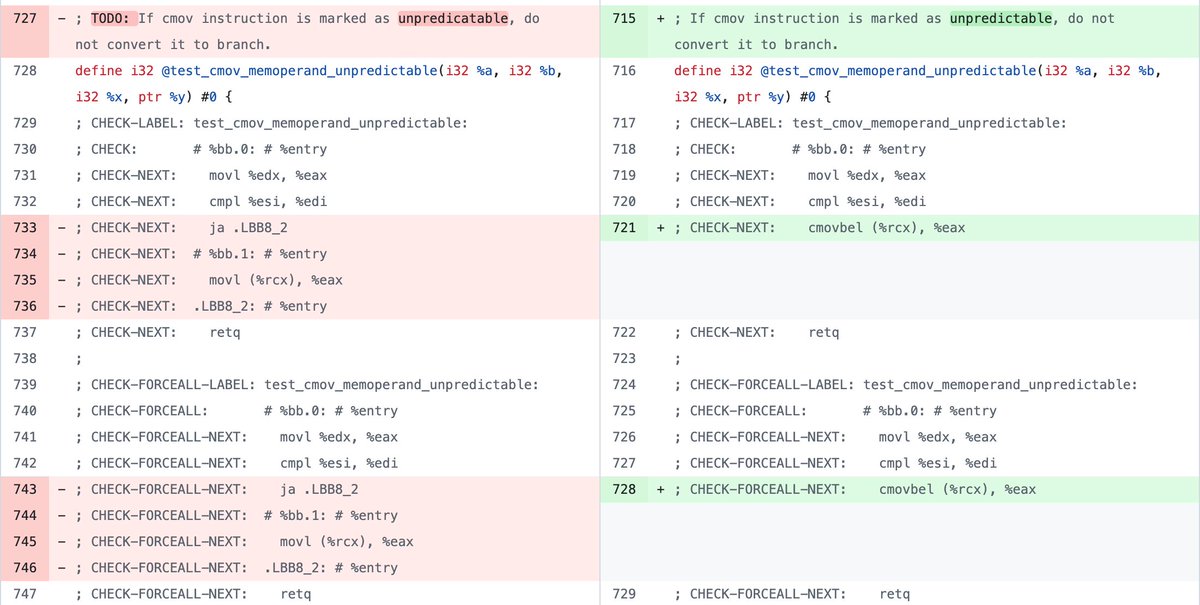Click line number 740 in the gutter
Screen dimensions: 1200x605
point(25,410)
